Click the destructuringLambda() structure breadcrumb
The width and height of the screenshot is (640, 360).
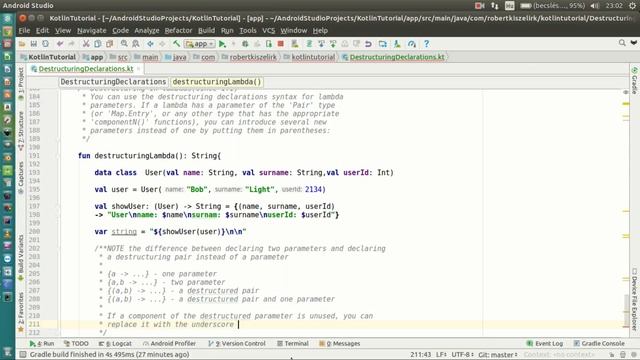[x=216, y=82]
